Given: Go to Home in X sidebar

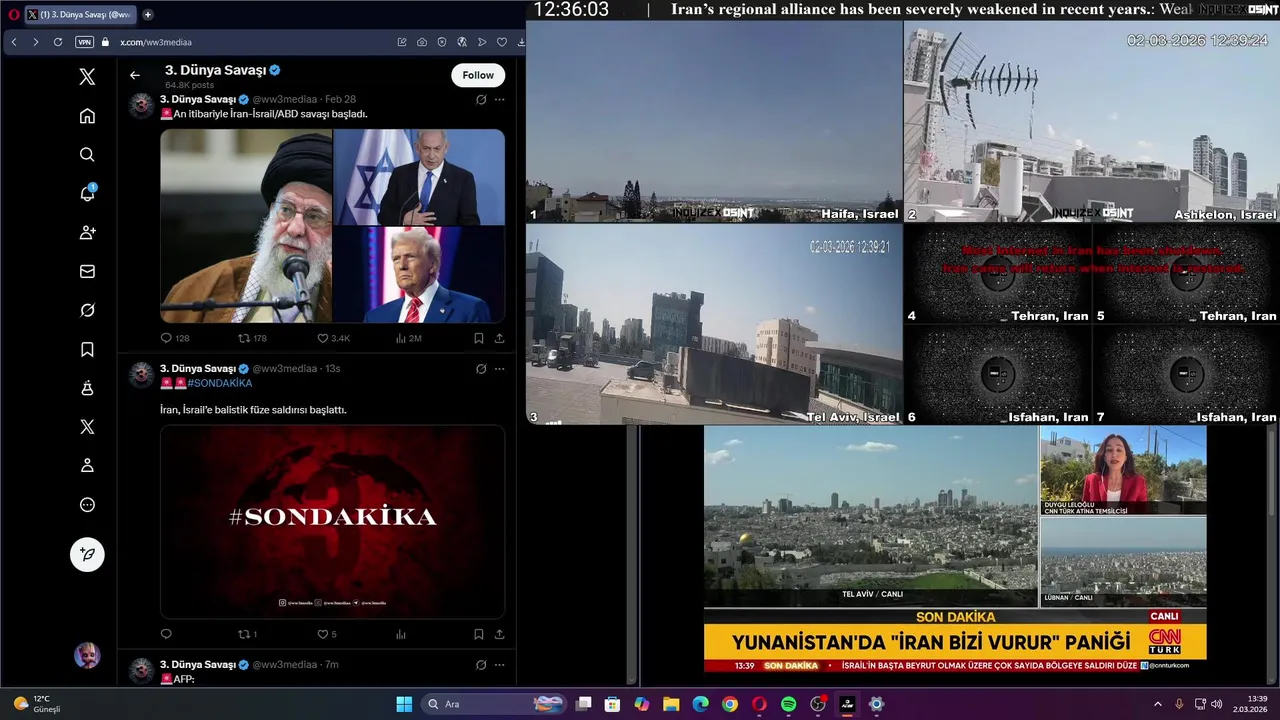Looking at the screenshot, I should point(87,116).
